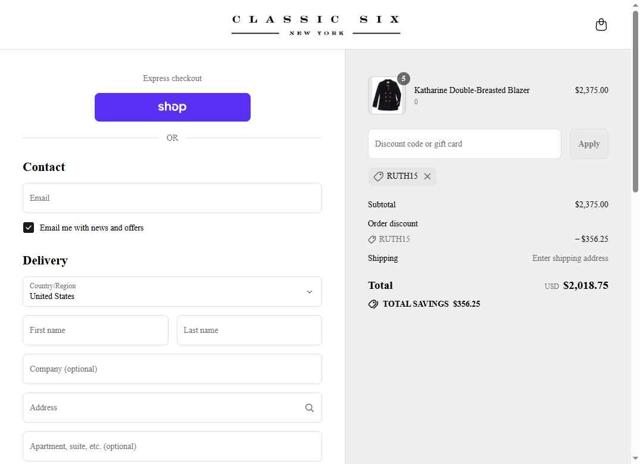640x464 pixels.
Task: Click the page vertical scrollbar
Action: (x=636, y=100)
